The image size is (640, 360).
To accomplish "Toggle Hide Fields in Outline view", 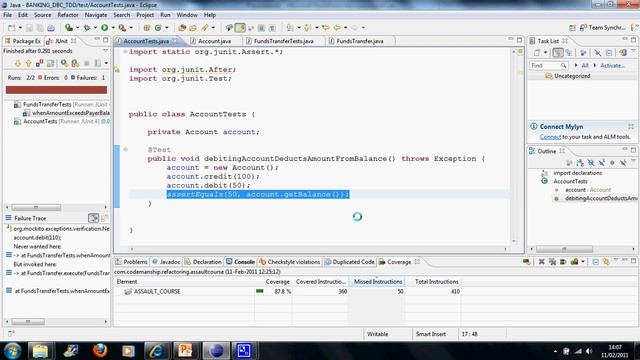I will pyautogui.click(x=591, y=162).
